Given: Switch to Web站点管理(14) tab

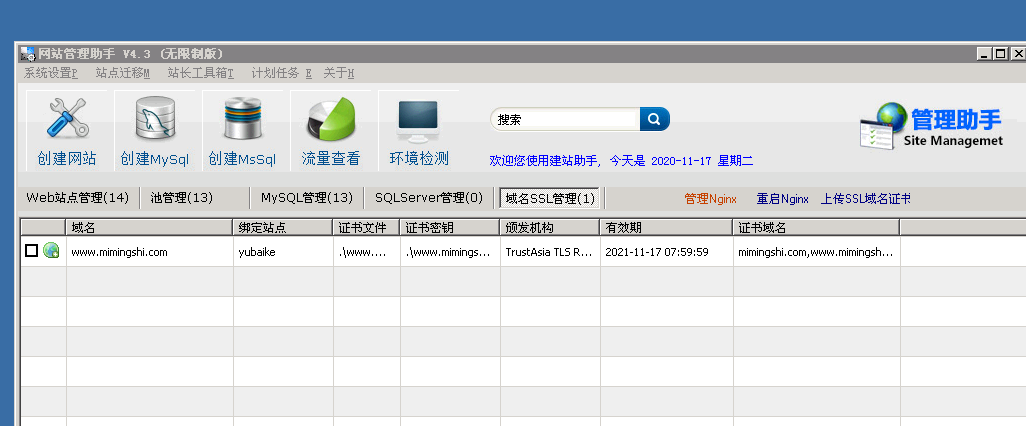Looking at the screenshot, I should click(77, 198).
